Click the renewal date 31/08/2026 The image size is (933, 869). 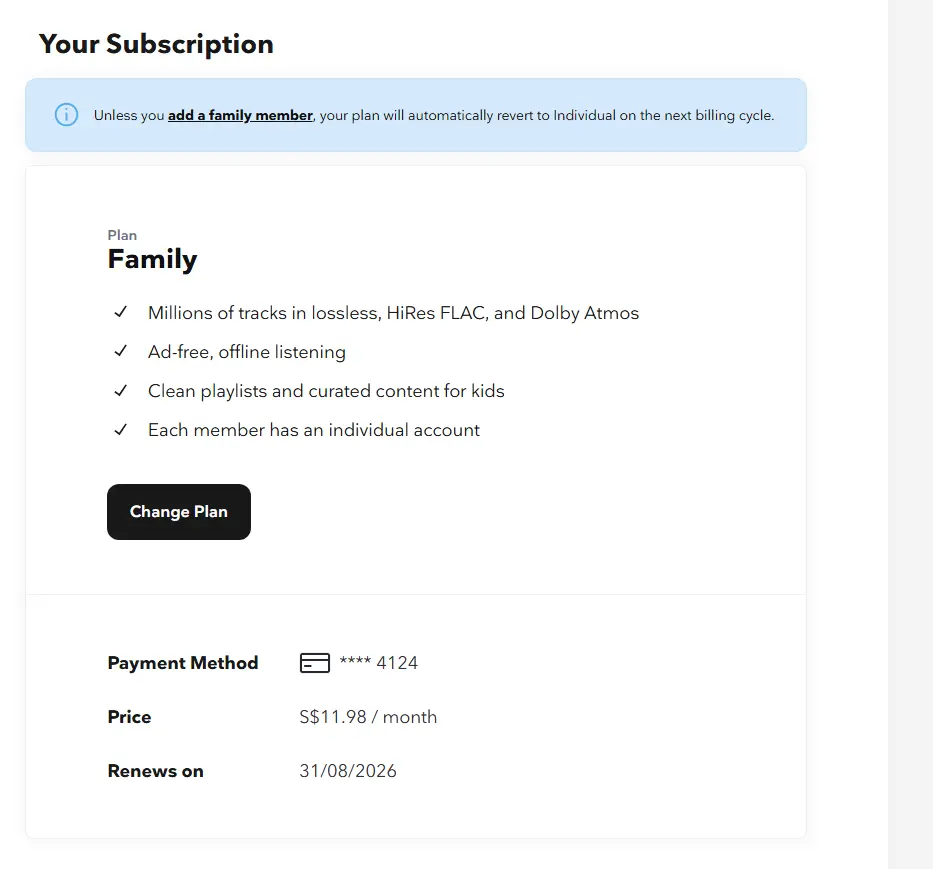coord(348,771)
